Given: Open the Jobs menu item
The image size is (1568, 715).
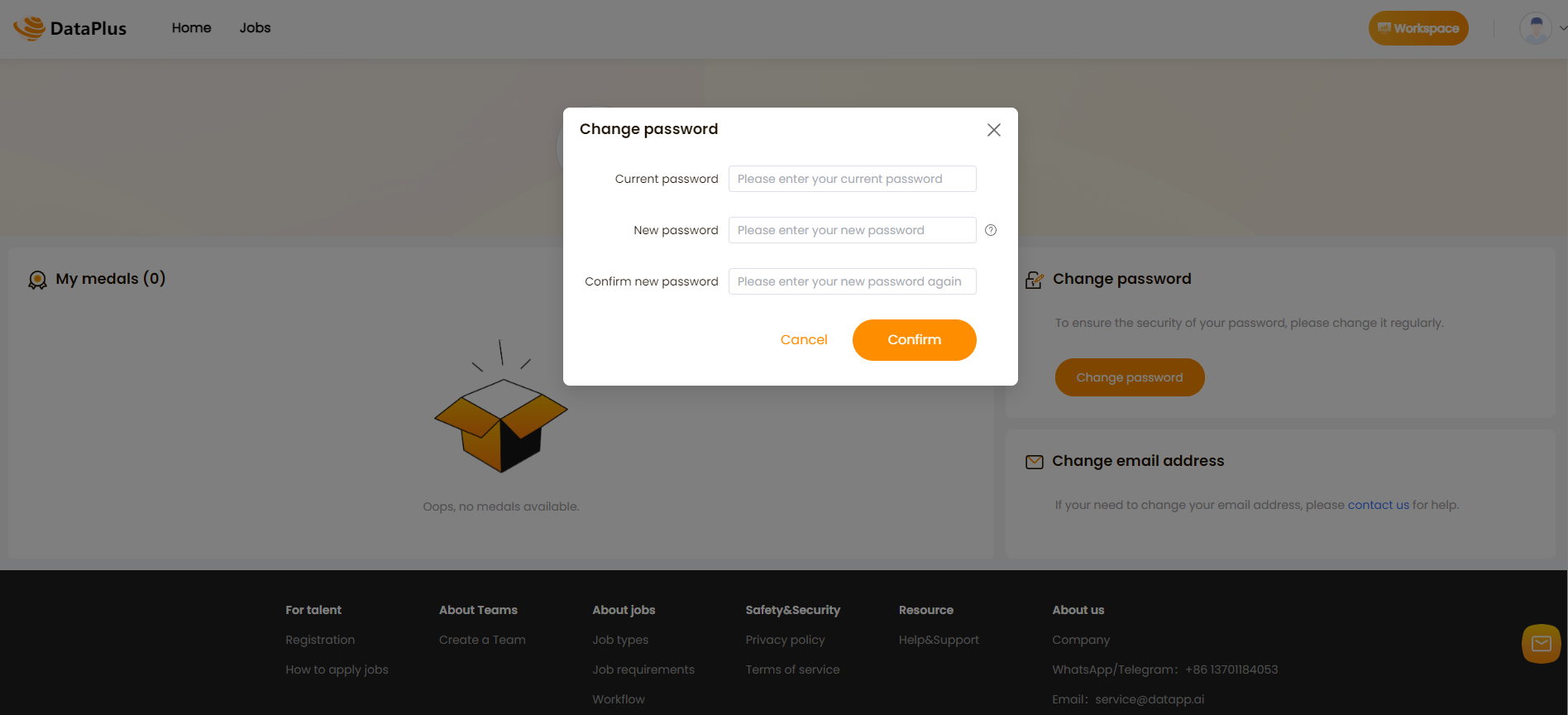Looking at the screenshot, I should pyautogui.click(x=255, y=28).
